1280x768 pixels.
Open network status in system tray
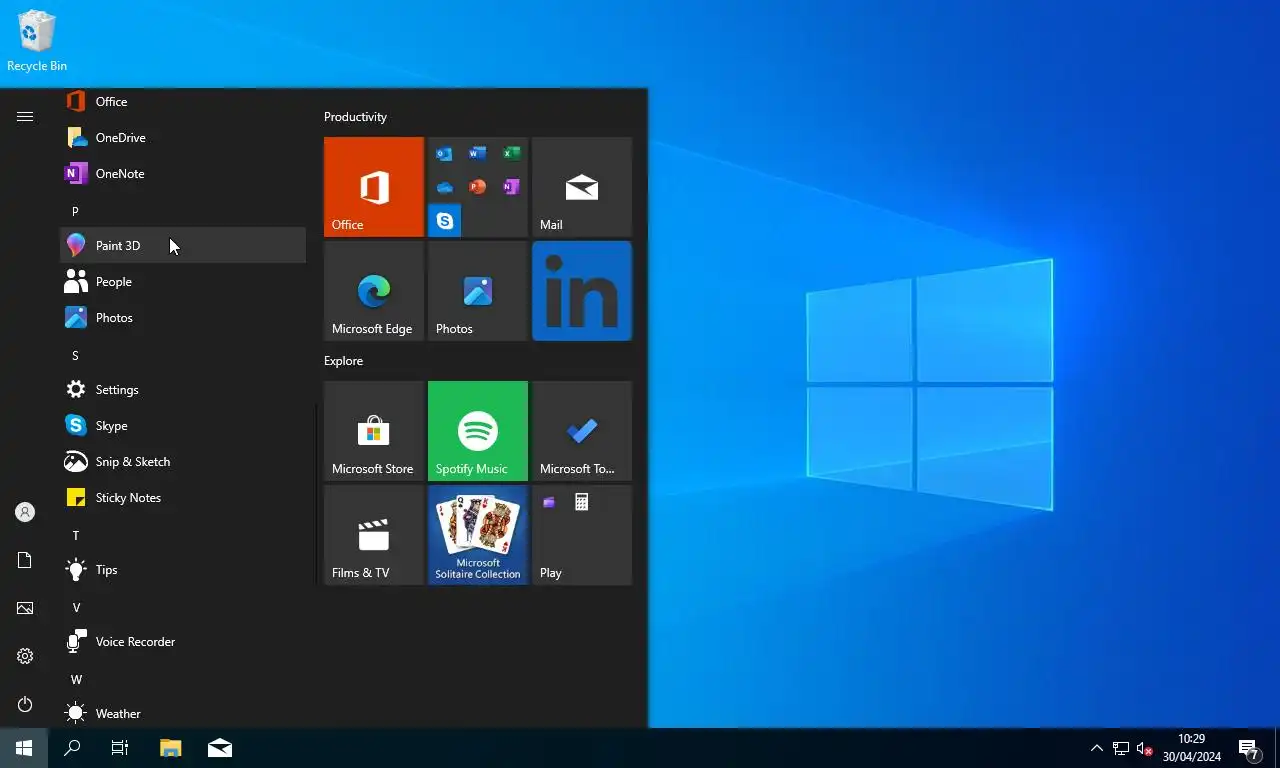pyautogui.click(x=1121, y=748)
